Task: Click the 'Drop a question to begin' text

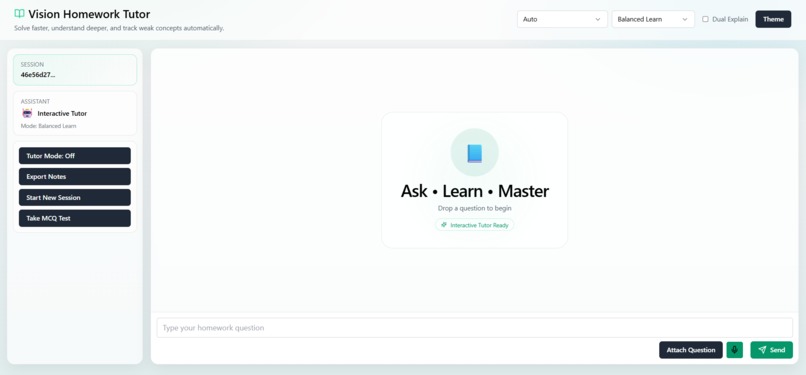Action: click(474, 209)
